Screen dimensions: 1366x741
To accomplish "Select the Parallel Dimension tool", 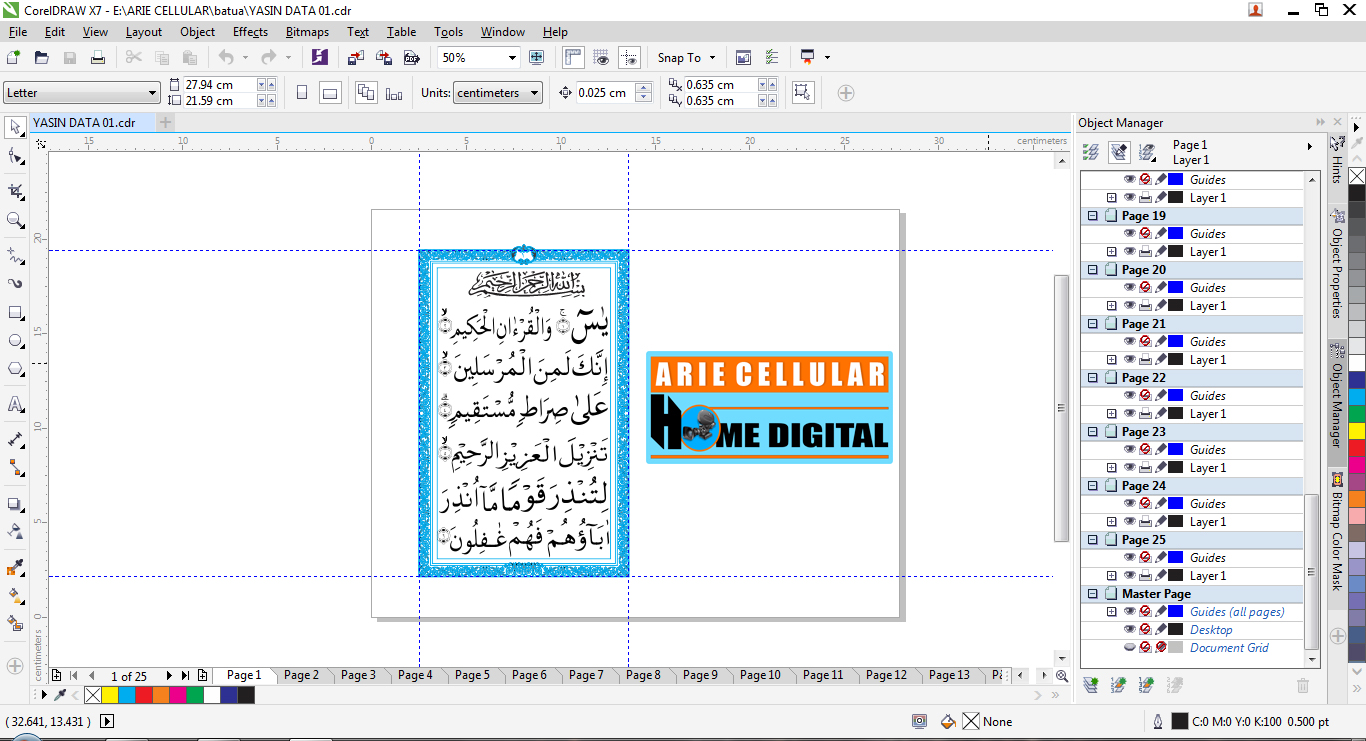I will tap(15, 439).
